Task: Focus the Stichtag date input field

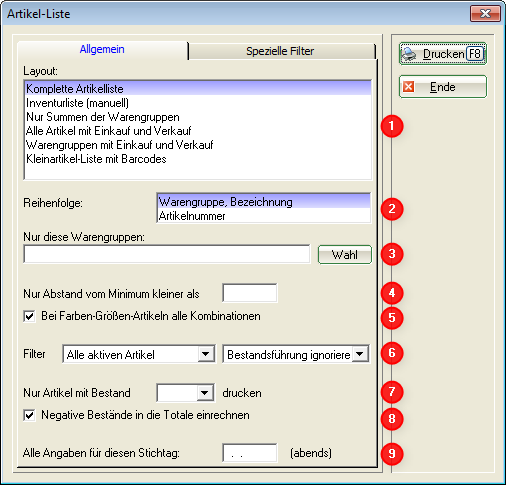Action: 250,453
